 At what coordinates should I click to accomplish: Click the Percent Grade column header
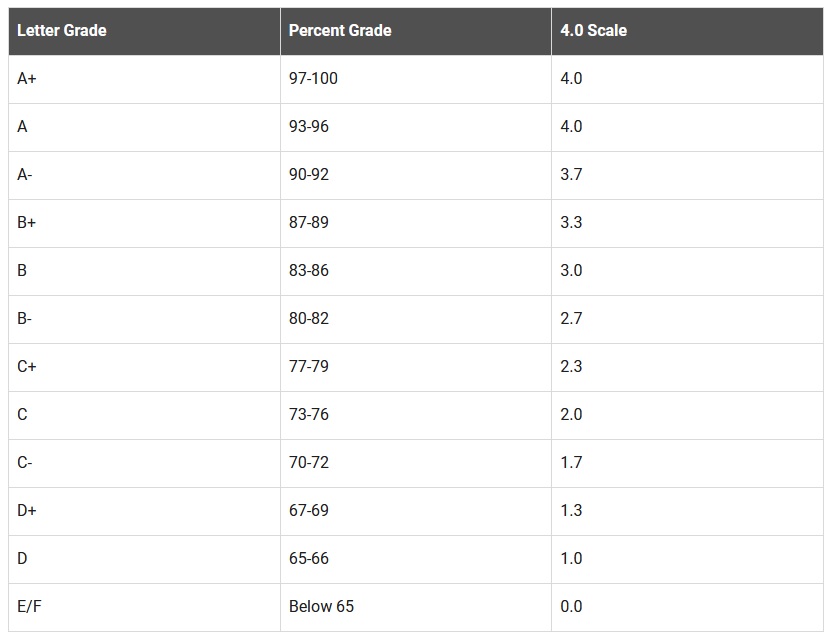pyautogui.click(x=340, y=31)
